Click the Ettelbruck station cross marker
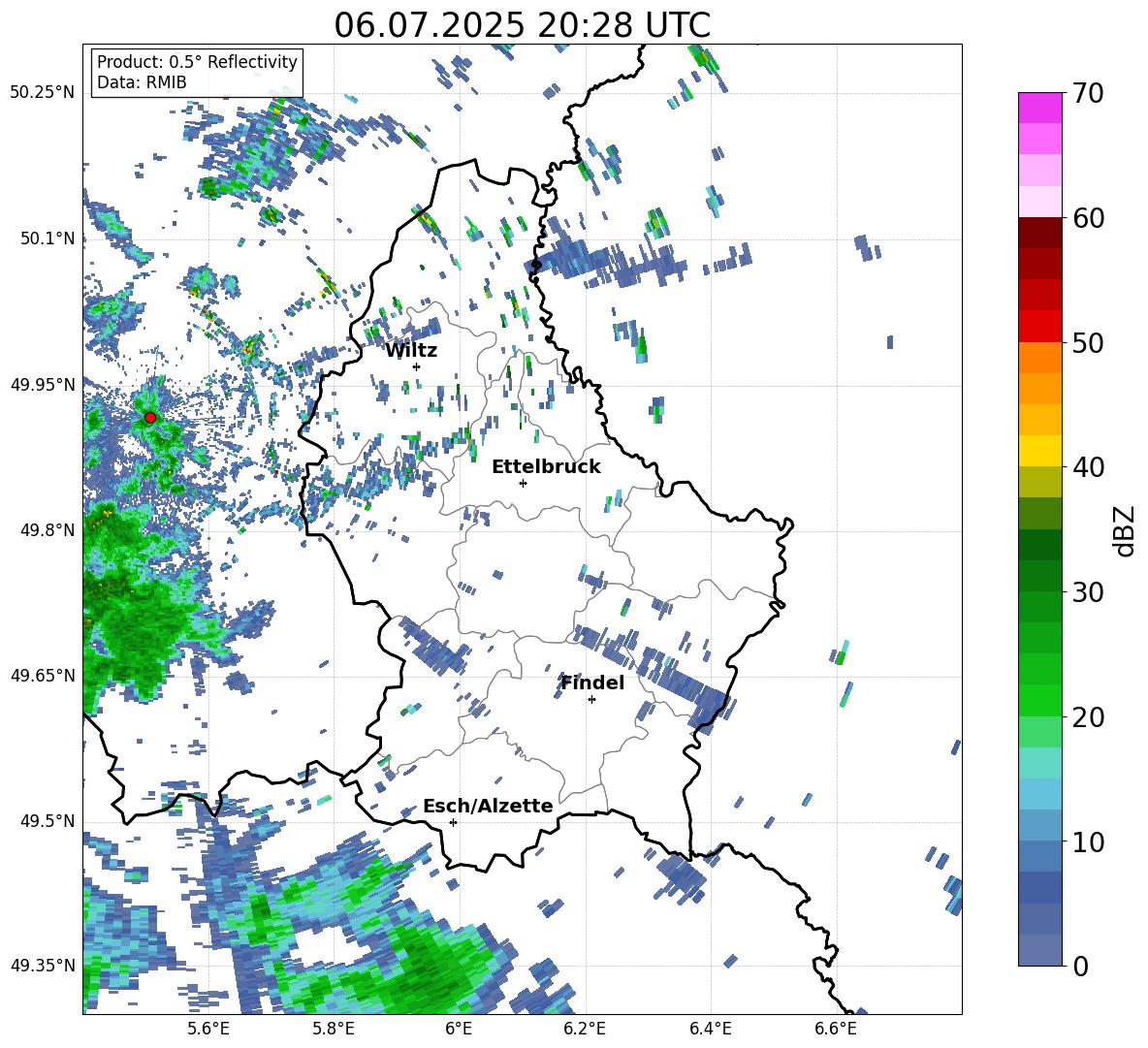The width and height of the screenshot is (1148, 1048). (523, 483)
